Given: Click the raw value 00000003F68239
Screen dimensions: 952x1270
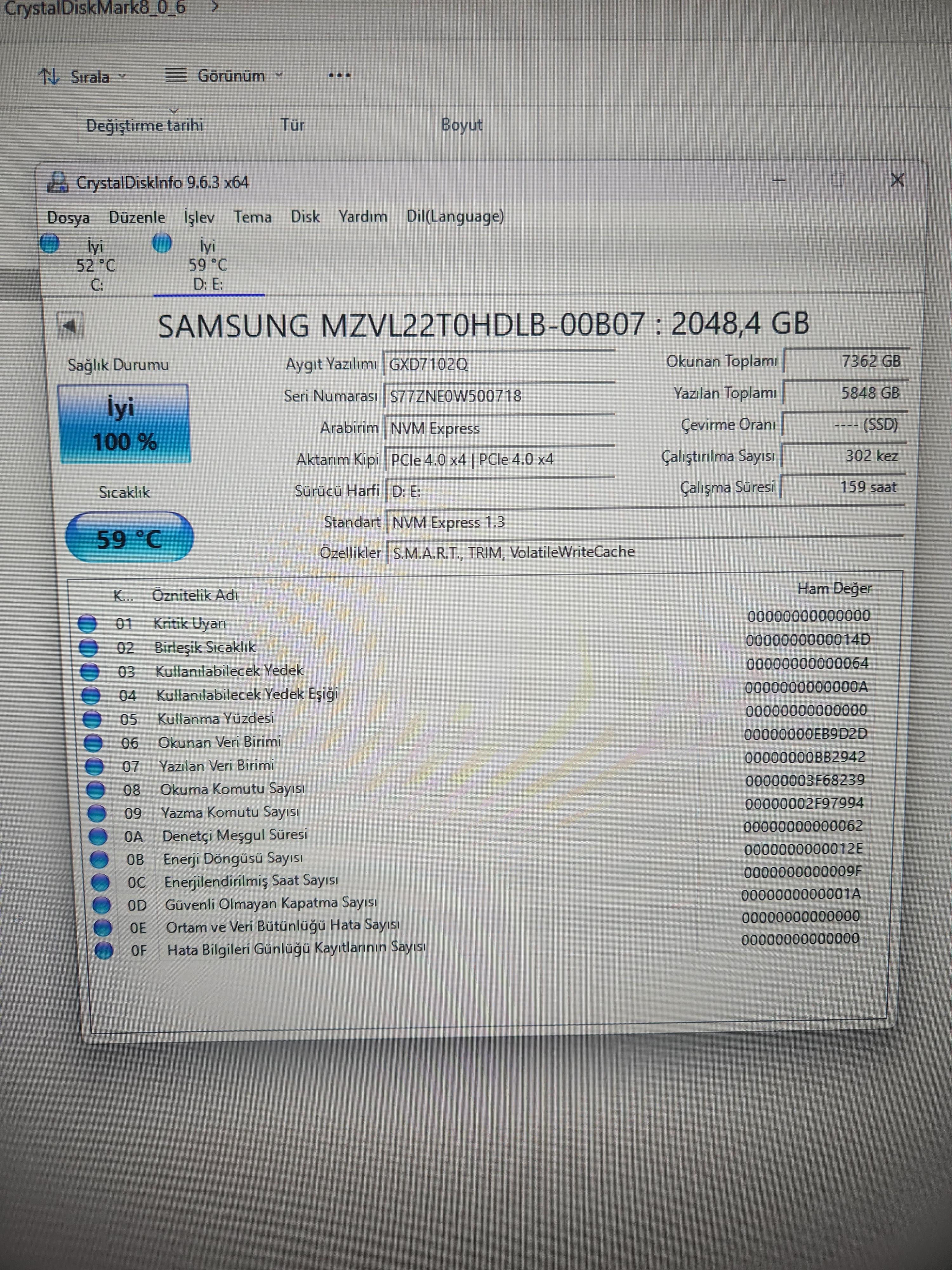Looking at the screenshot, I should pyautogui.click(x=804, y=781).
